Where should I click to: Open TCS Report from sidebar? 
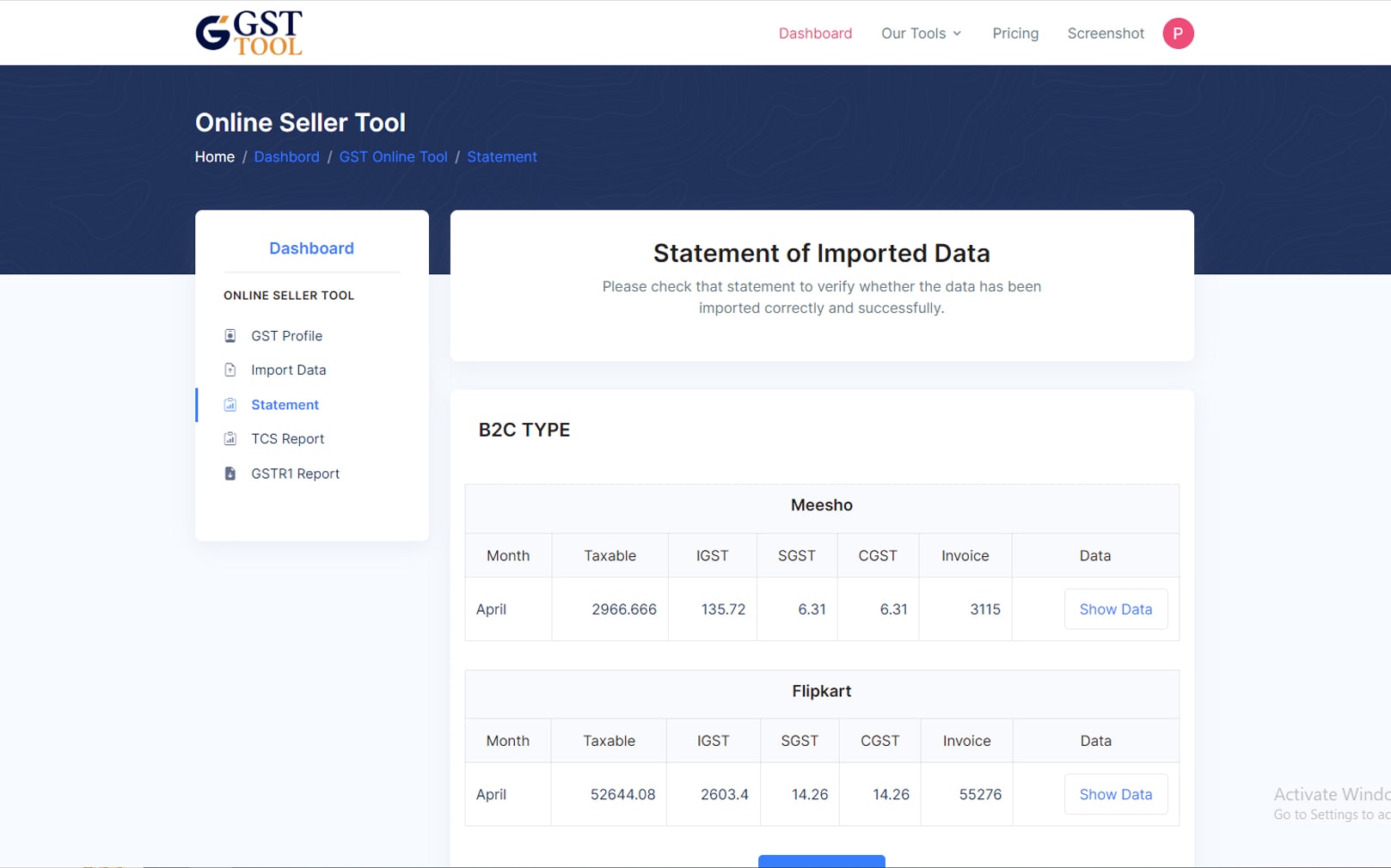287,439
